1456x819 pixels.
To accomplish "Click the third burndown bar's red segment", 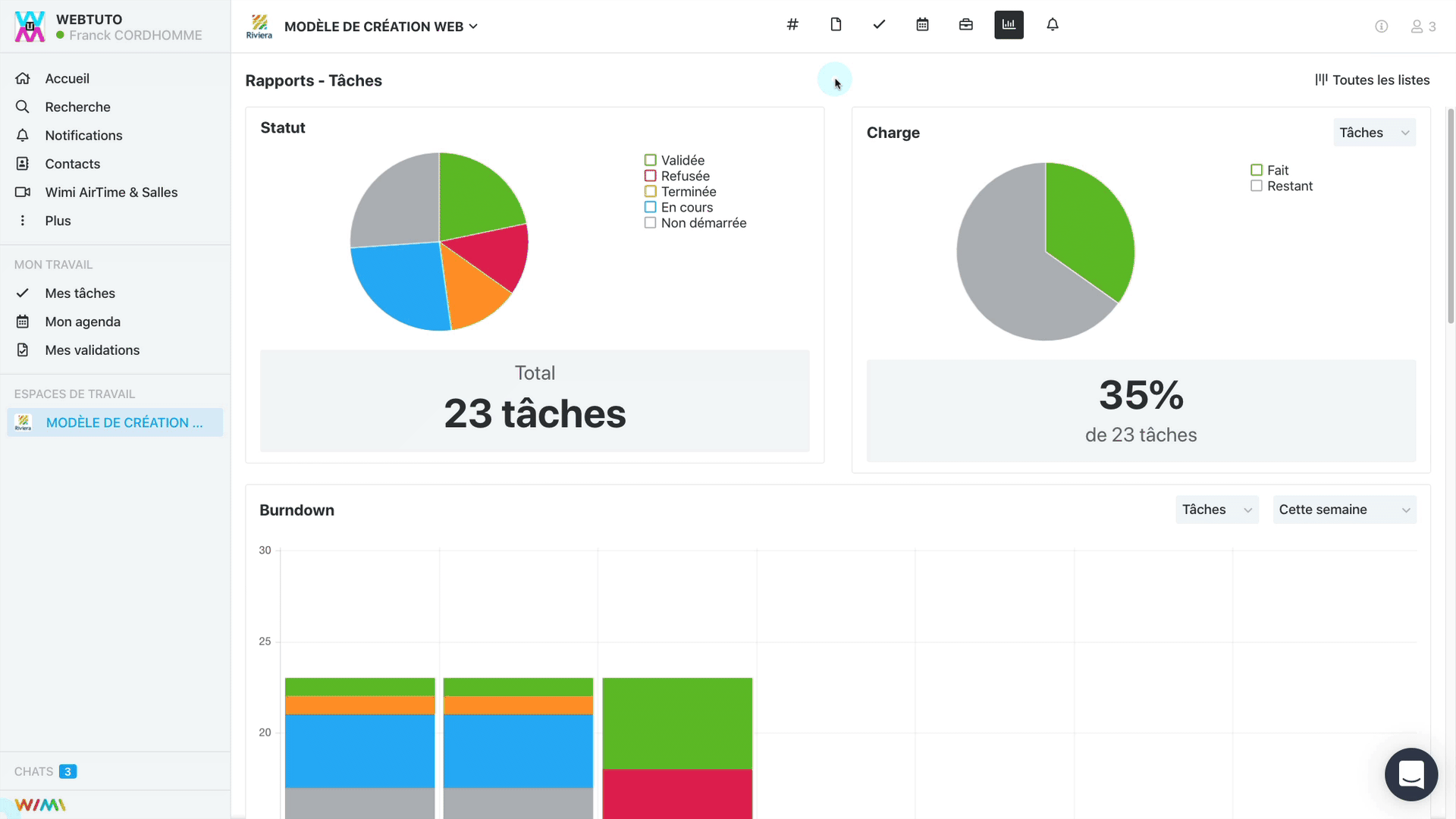I will click(677, 793).
